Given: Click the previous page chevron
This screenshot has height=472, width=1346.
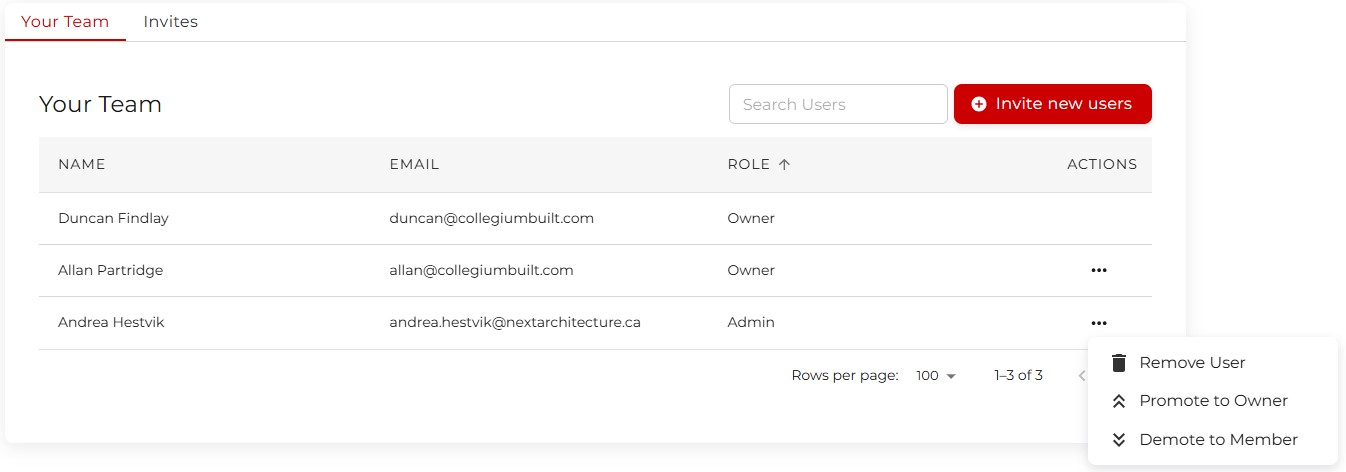Looking at the screenshot, I should (x=1081, y=376).
